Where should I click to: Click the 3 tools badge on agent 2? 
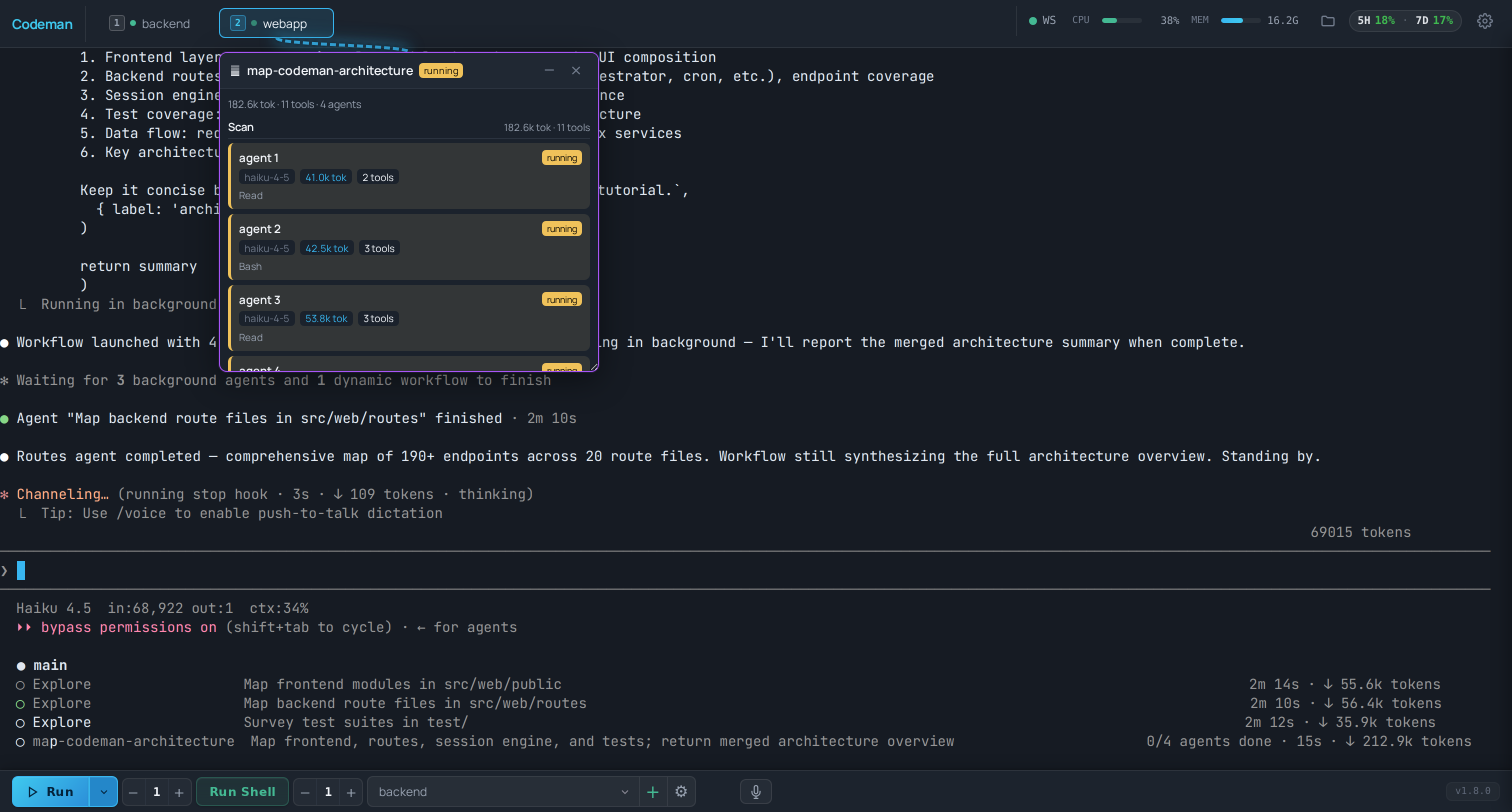tap(379, 248)
